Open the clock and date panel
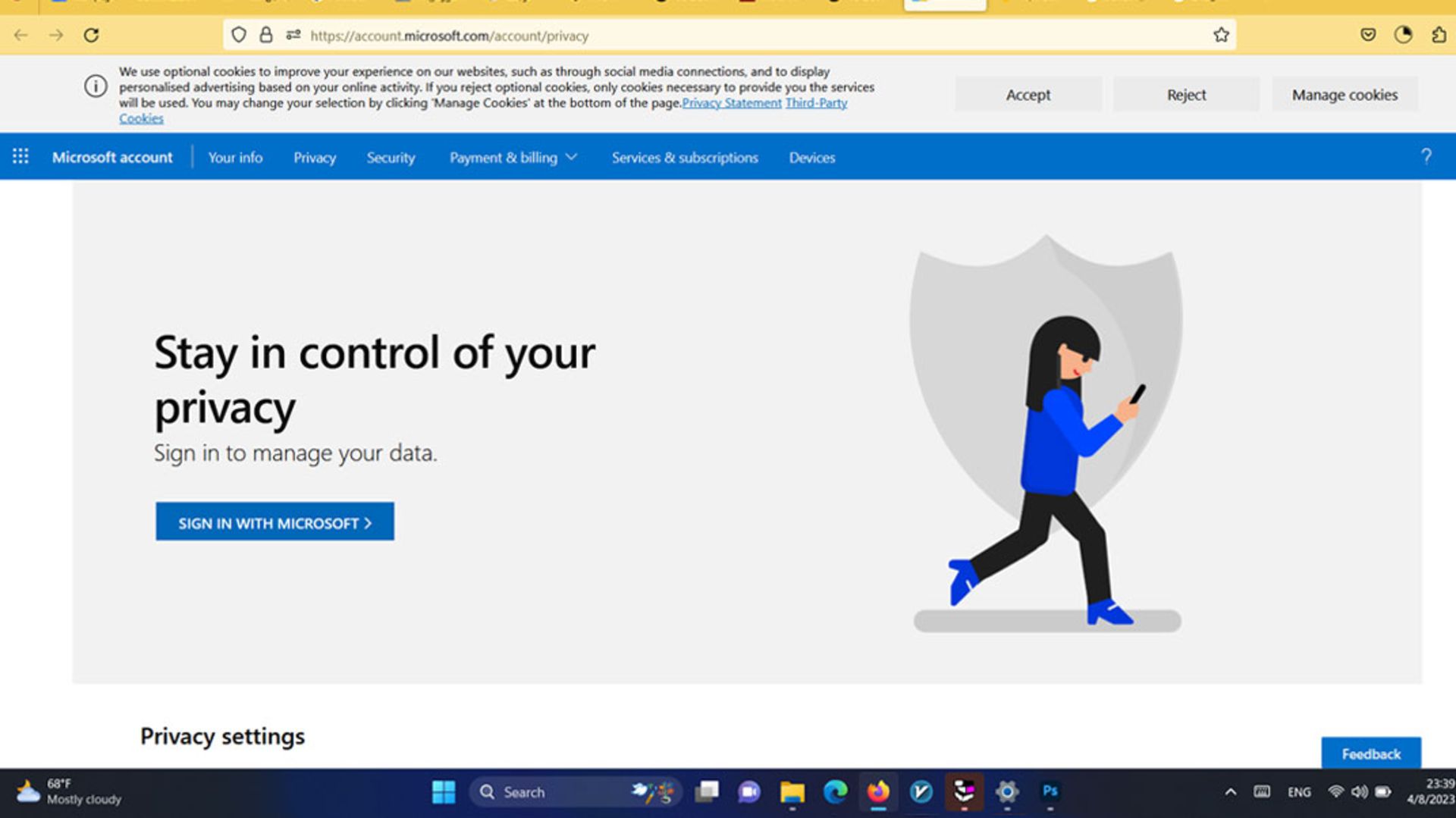The image size is (1456, 818). pyautogui.click(x=1432, y=791)
